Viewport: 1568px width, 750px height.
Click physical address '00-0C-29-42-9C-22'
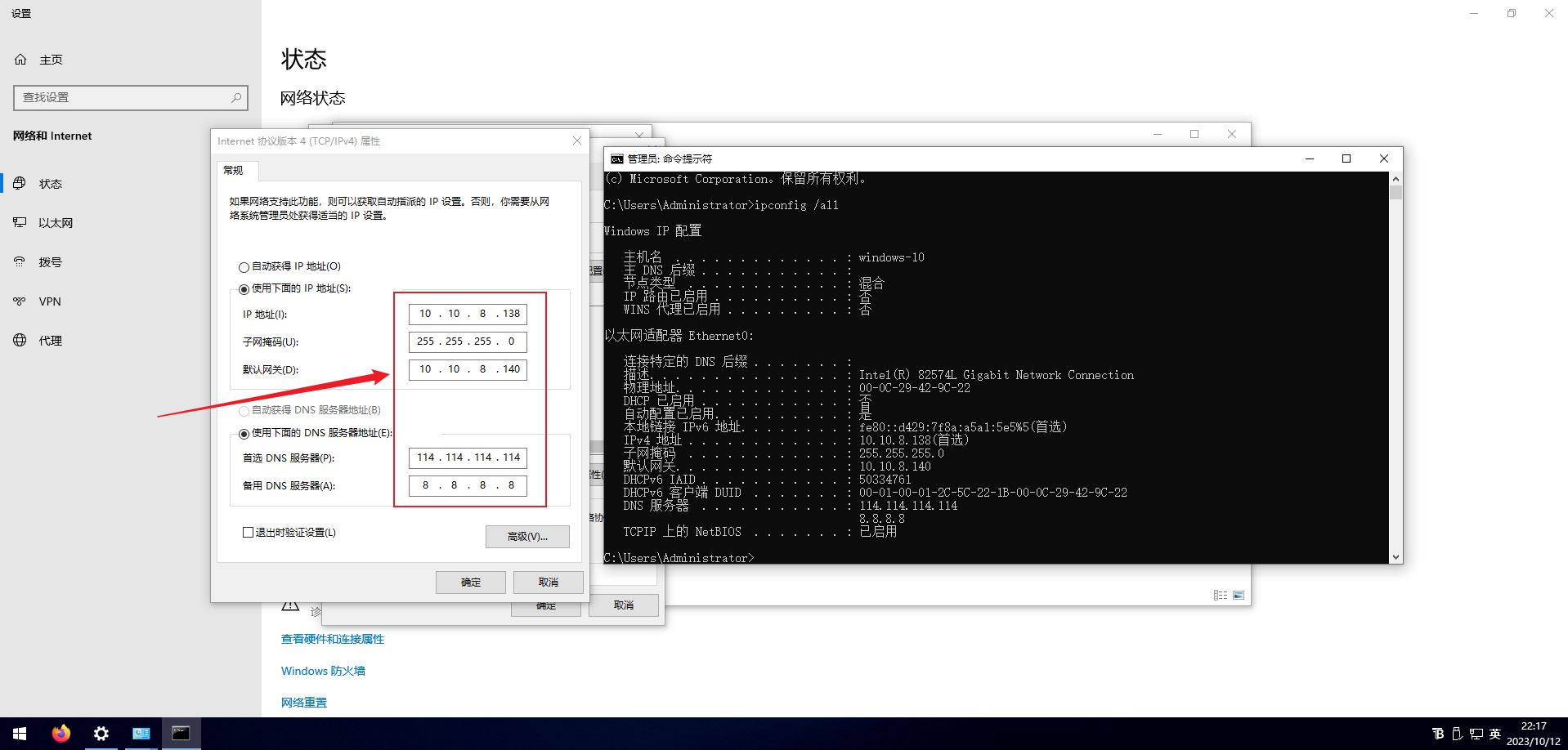click(914, 388)
